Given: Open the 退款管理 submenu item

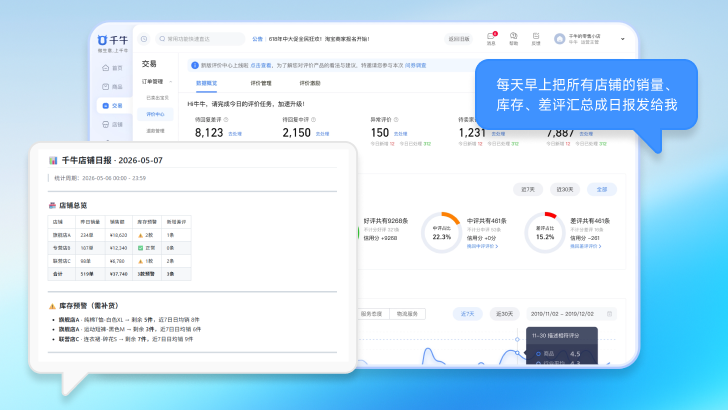Looking at the screenshot, I should point(155,131).
